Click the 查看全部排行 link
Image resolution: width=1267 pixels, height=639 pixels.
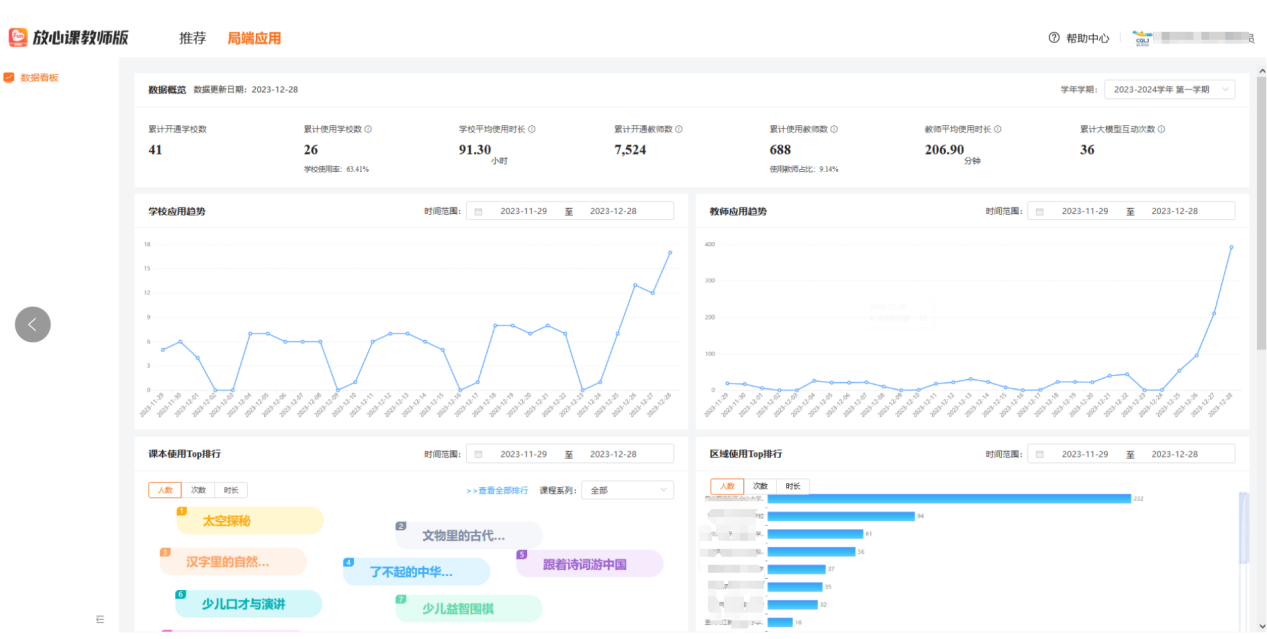pos(496,491)
